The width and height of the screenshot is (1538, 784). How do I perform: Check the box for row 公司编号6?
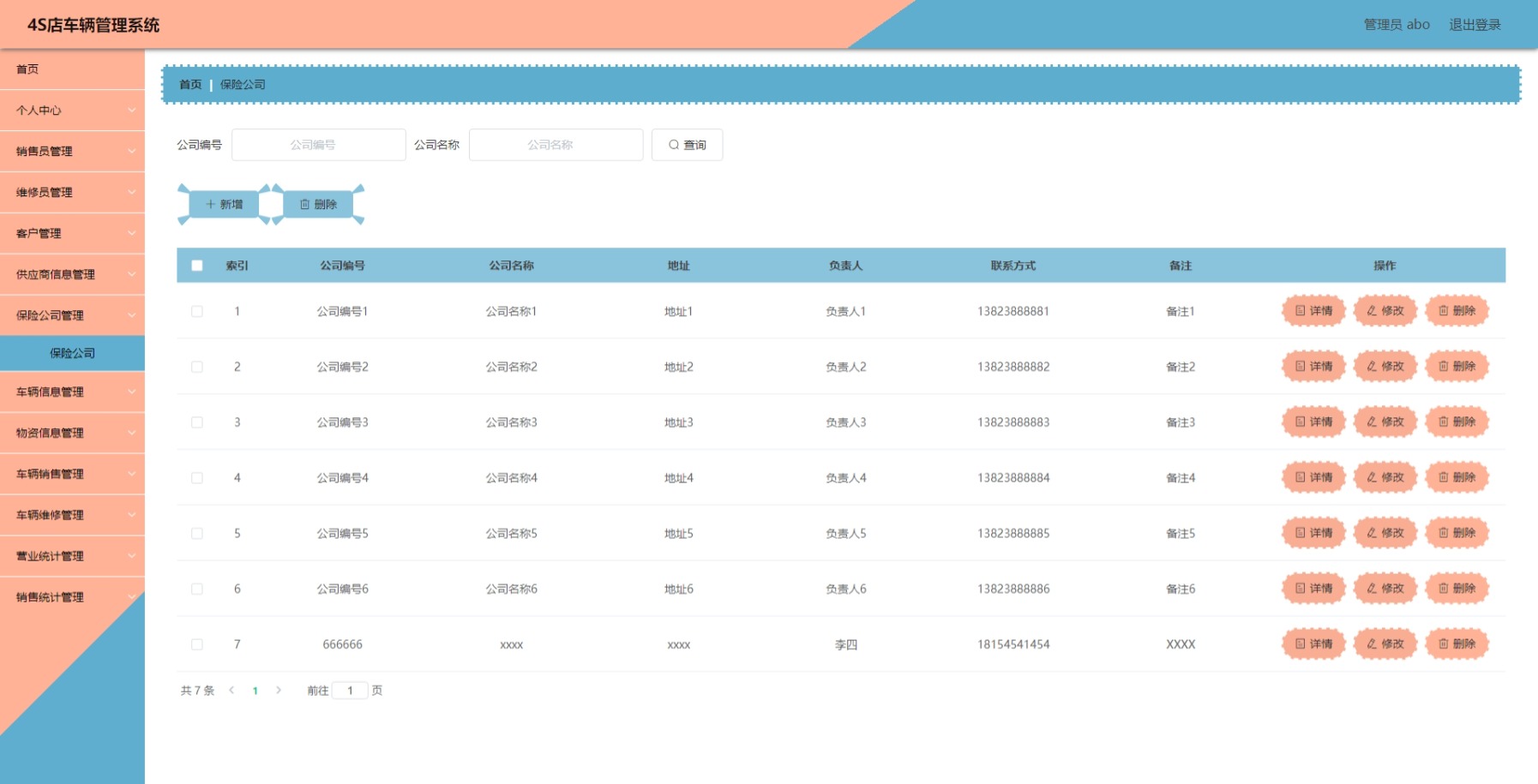(197, 589)
